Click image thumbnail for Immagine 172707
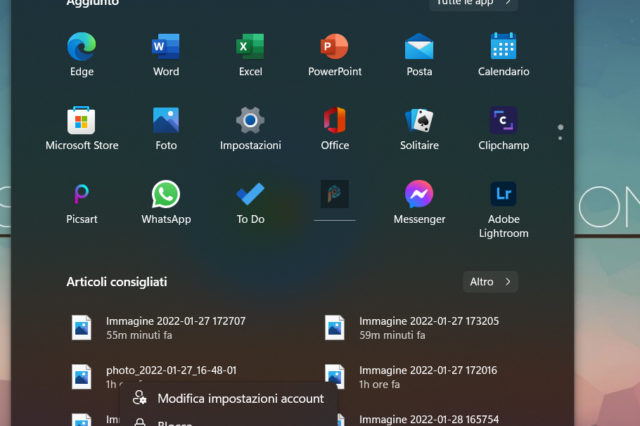The width and height of the screenshot is (640, 426). coord(81,328)
